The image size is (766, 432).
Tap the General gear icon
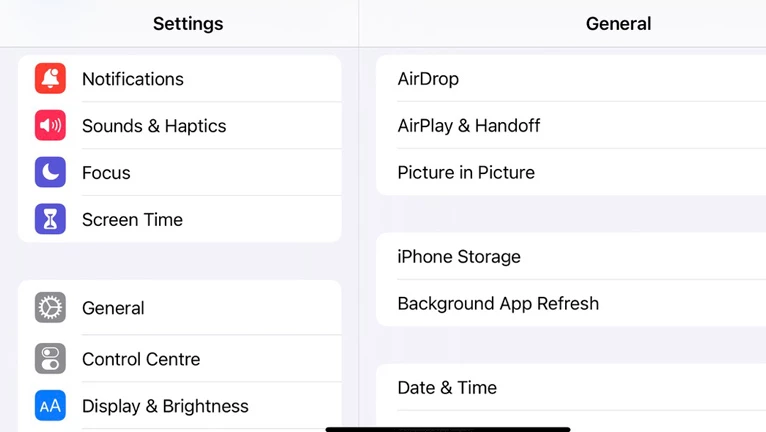50,307
